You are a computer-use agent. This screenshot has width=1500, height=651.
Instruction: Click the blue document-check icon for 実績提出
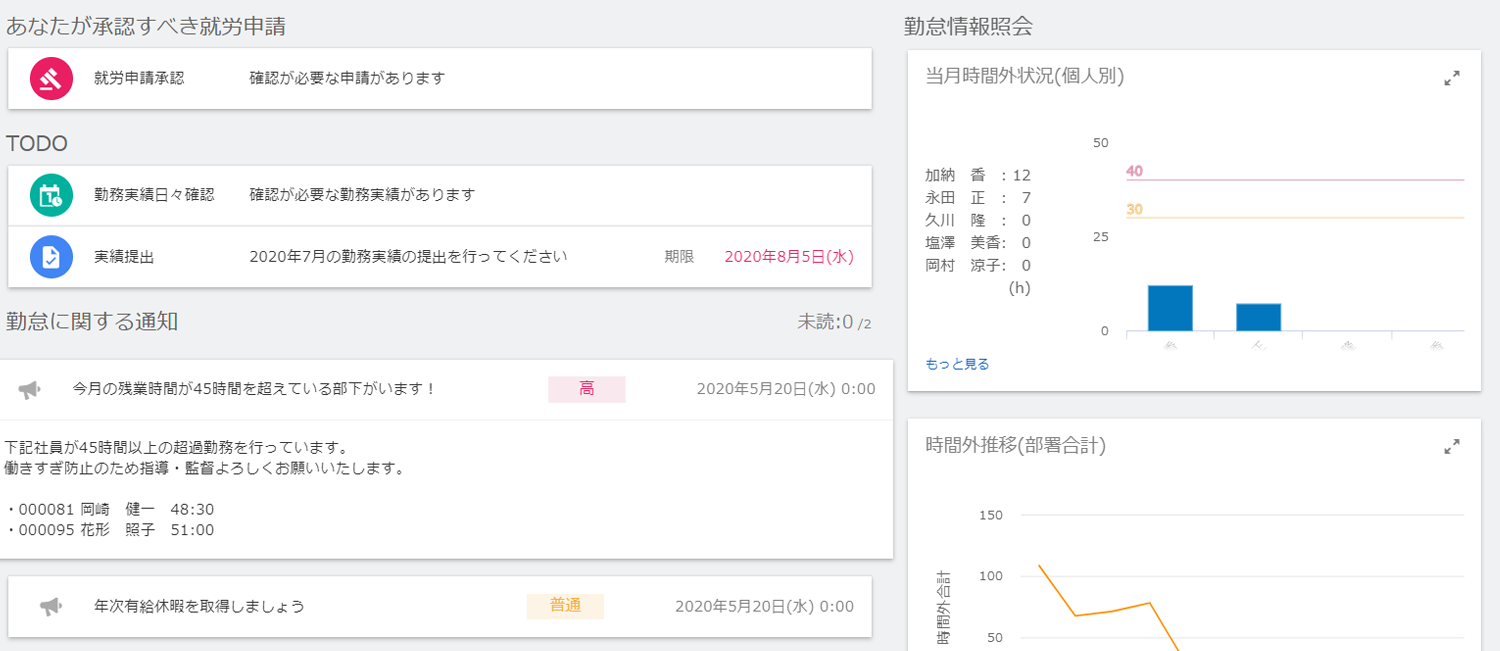point(51,257)
